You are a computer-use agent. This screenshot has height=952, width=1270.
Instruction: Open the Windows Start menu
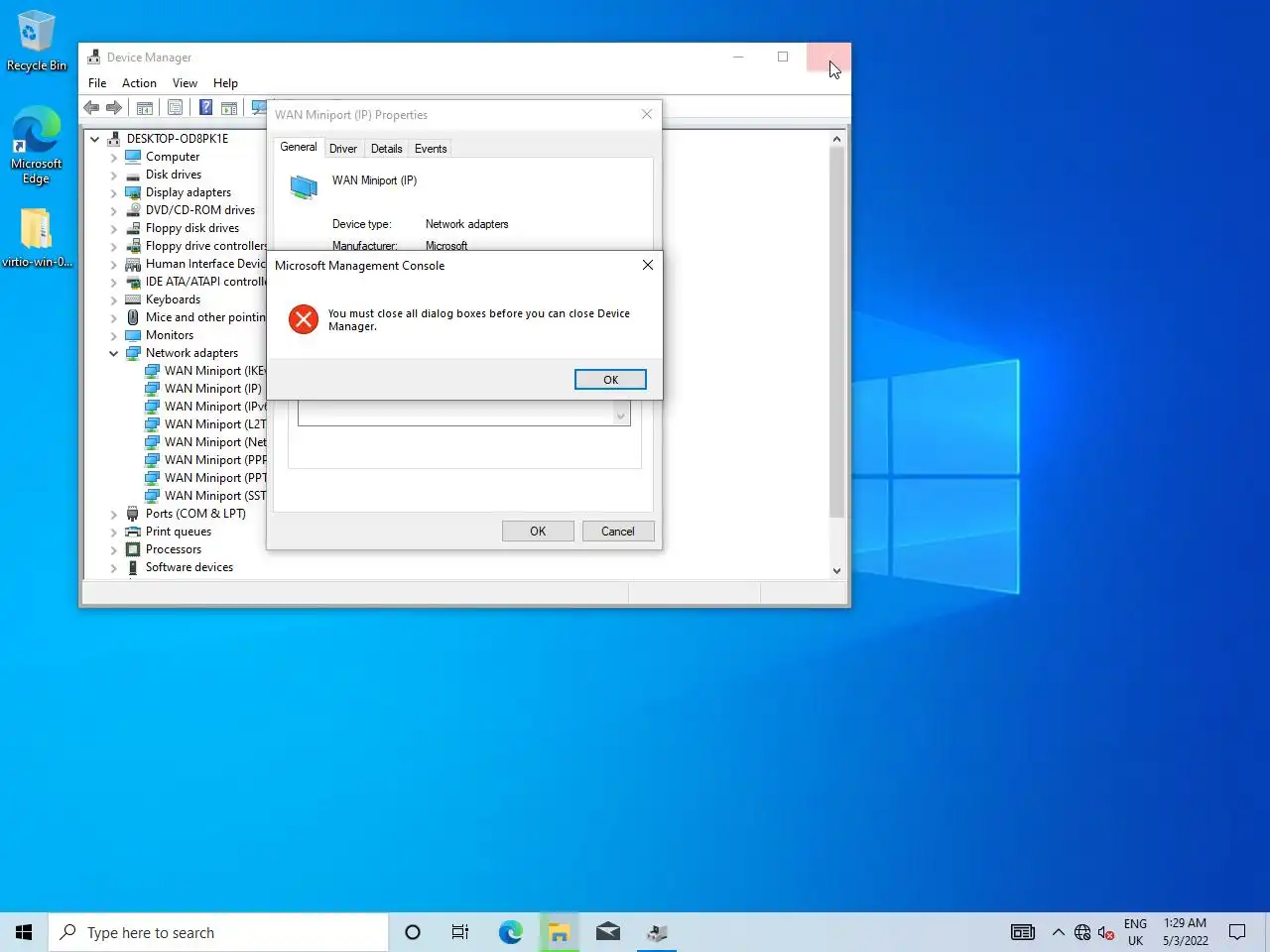coord(24,932)
